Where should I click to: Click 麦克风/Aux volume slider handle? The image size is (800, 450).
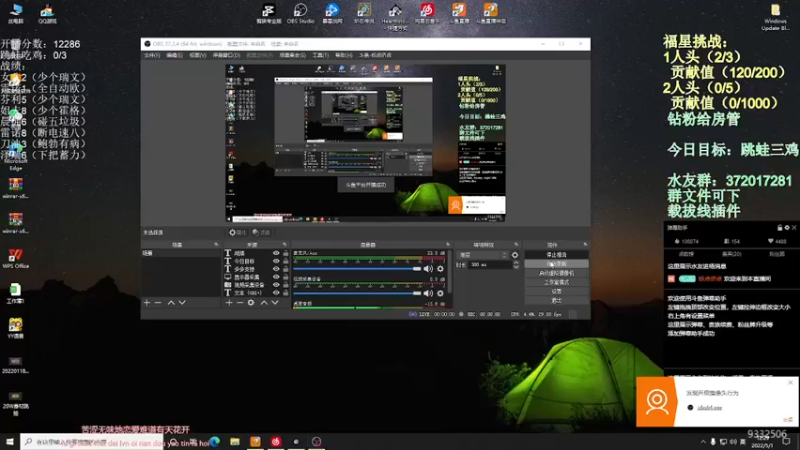[417, 269]
